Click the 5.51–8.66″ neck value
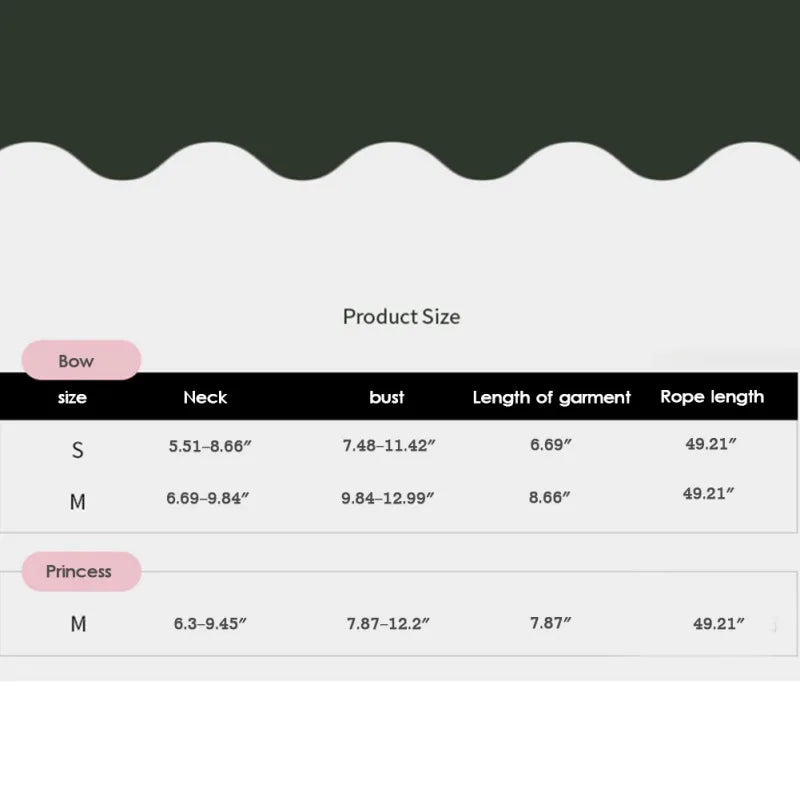The image size is (800, 800). pos(210,447)
